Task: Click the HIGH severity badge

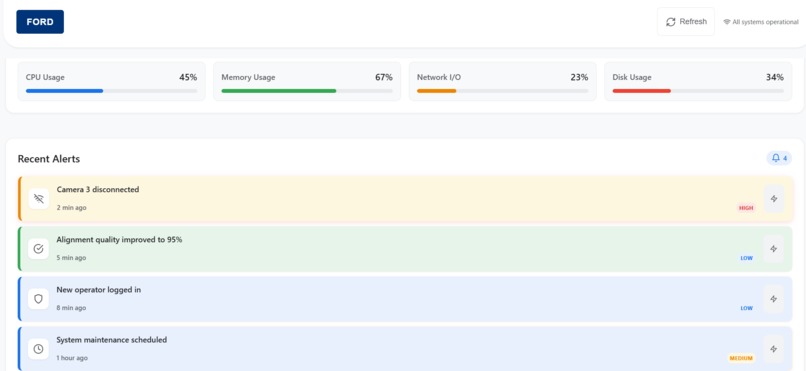Action: (746, 208)
